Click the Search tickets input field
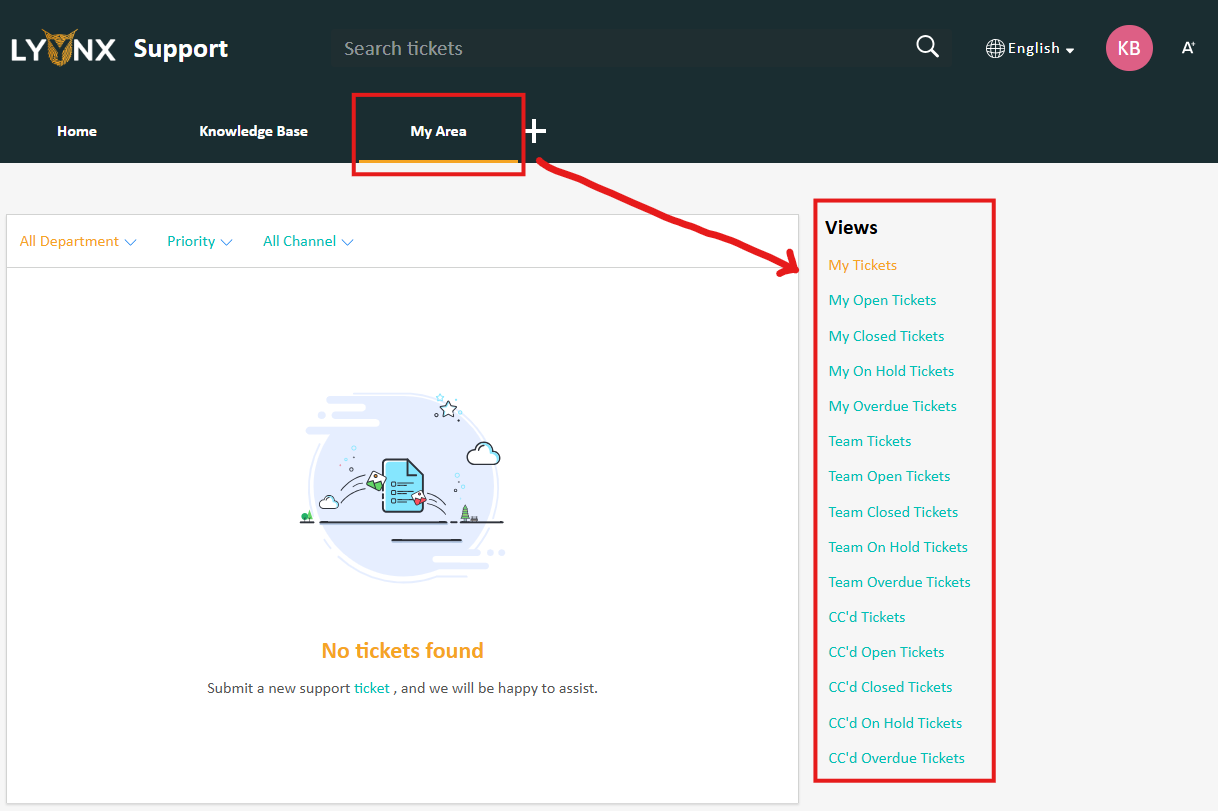1218x811 pixels. 620,48
